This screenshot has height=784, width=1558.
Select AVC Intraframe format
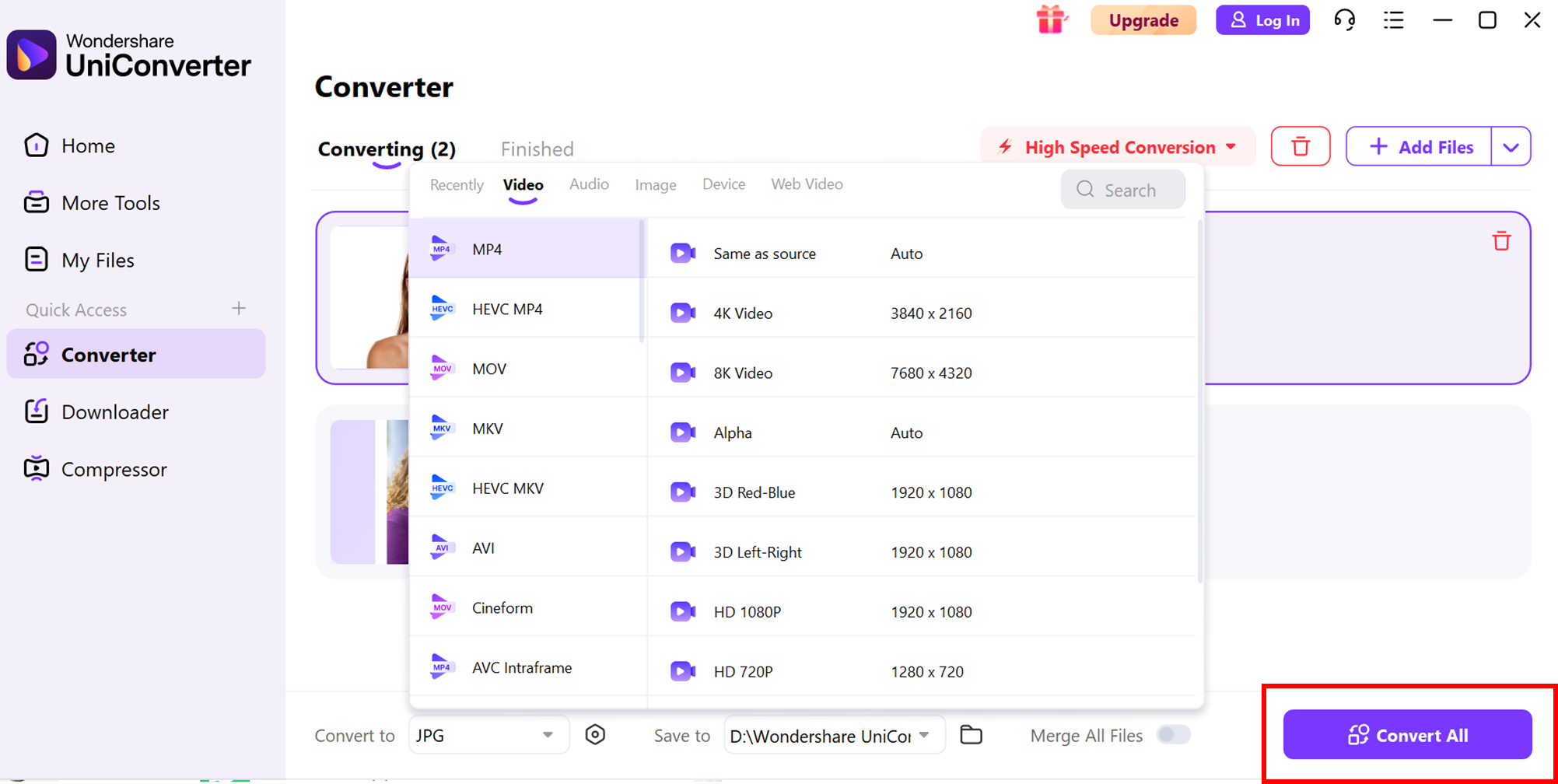(x=527, y=667)
